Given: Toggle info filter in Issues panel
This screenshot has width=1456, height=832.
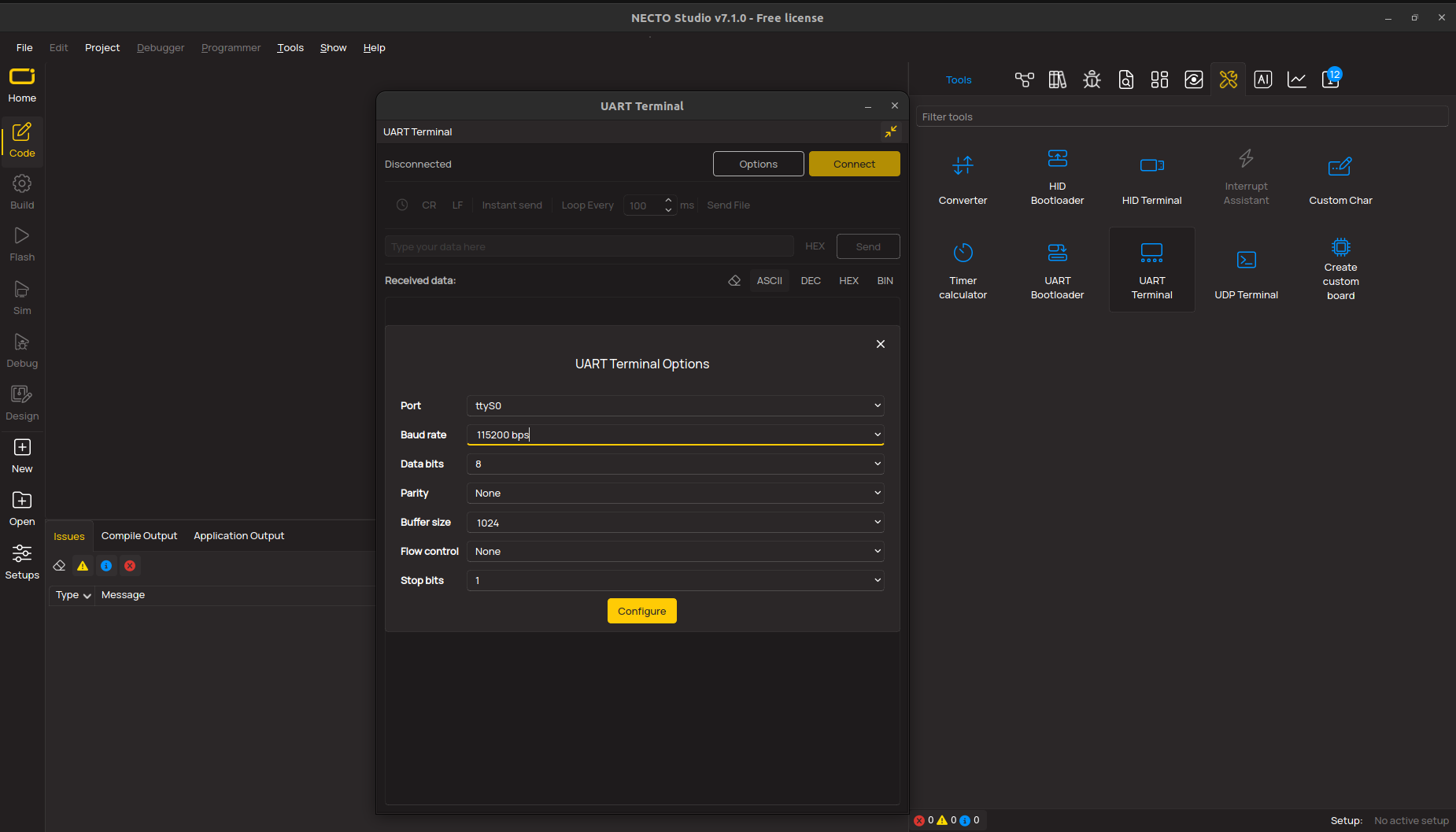Looking at the screenshot, I should coord(106,565).
